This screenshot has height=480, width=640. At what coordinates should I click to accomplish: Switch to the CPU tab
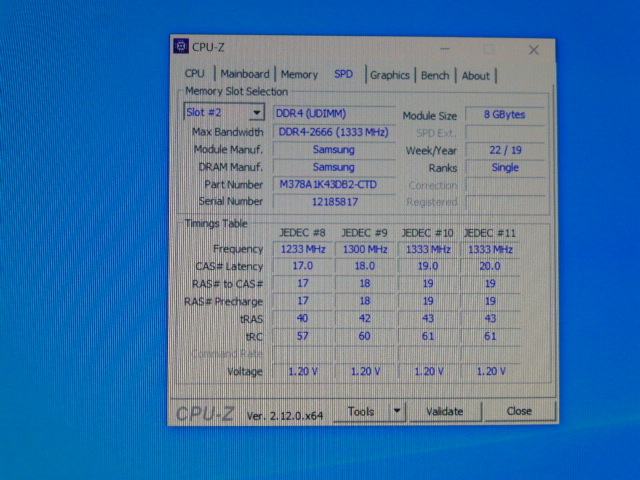coord(194,74)
